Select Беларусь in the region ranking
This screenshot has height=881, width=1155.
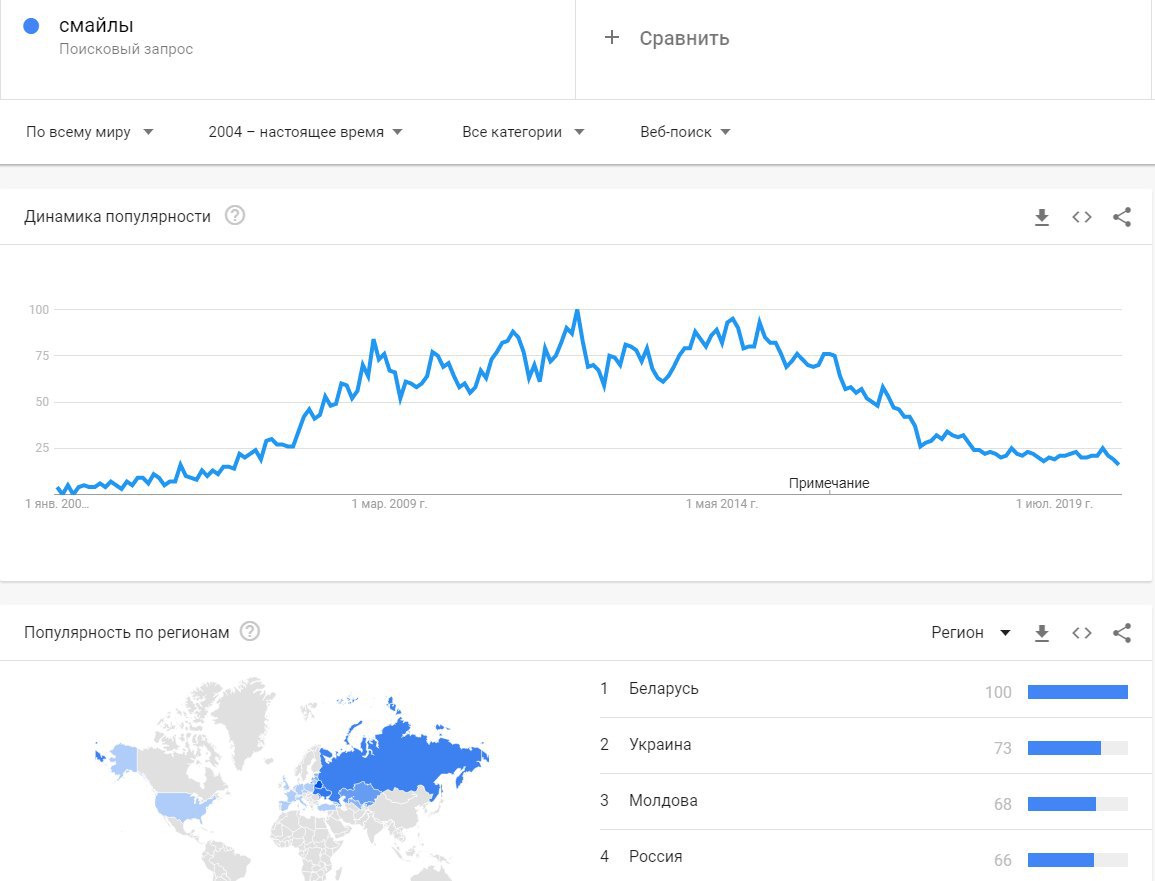664,689
